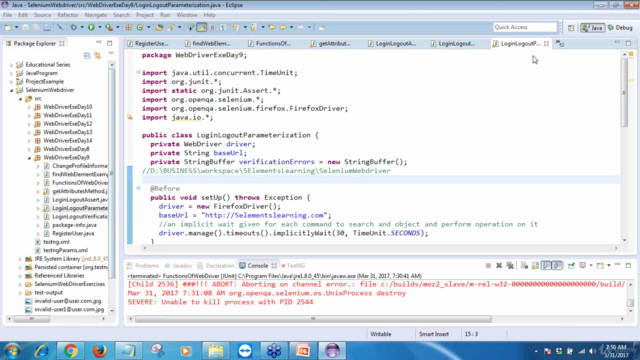Viewport: 640px width, 360px height.
Task: Click the Back navigation arrow icon
Action: click(283, 27)
